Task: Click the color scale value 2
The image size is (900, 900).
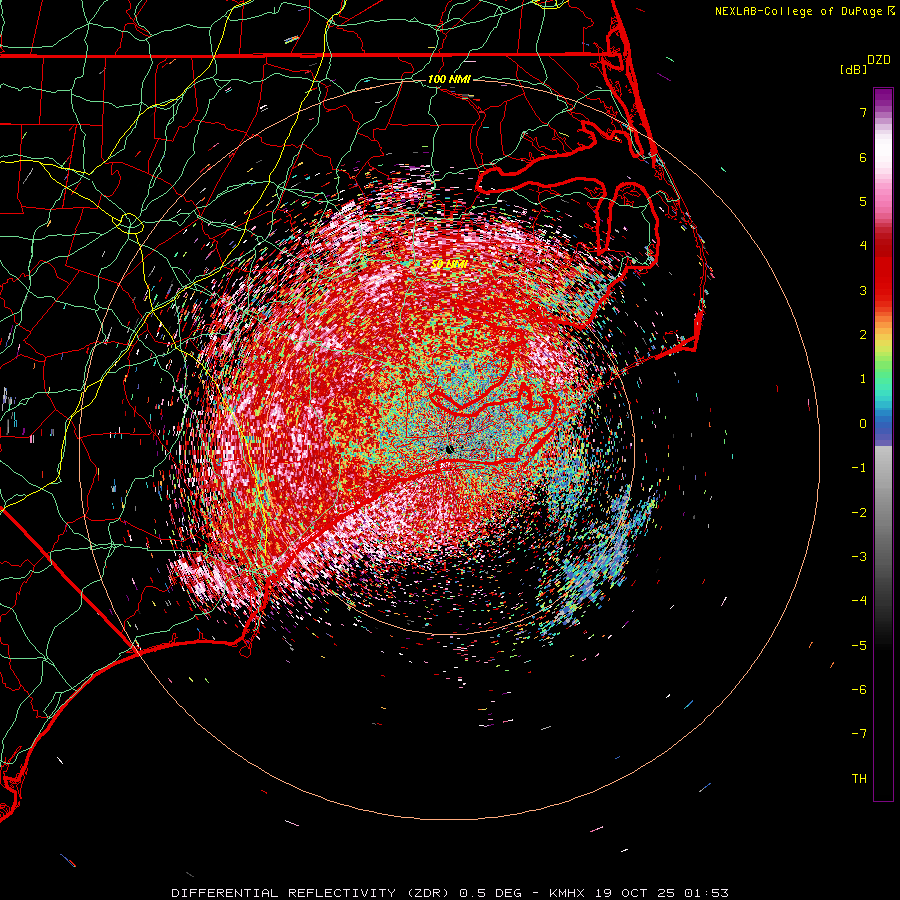Action: [x=863, y=335]
